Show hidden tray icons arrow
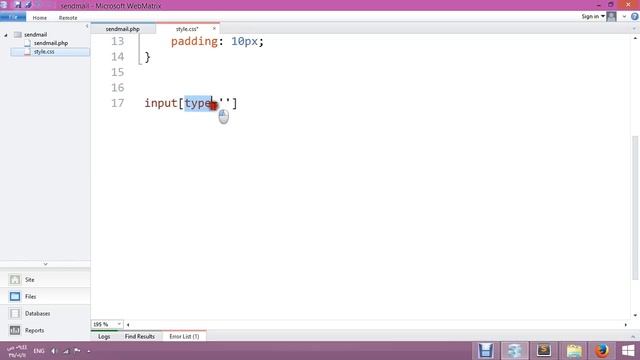The height and width of the screenshot is (360, 640). click(x=89, y=351)
